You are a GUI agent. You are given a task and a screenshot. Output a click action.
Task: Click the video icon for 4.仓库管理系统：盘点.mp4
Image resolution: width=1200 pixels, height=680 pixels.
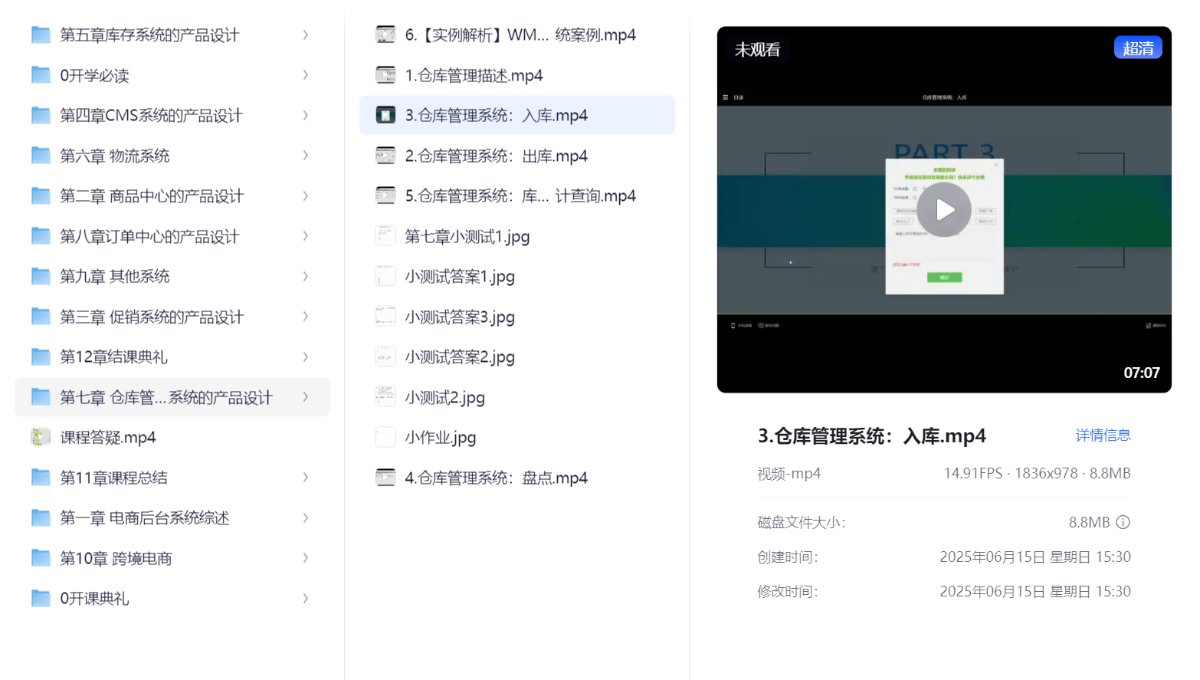coord(385,478)
